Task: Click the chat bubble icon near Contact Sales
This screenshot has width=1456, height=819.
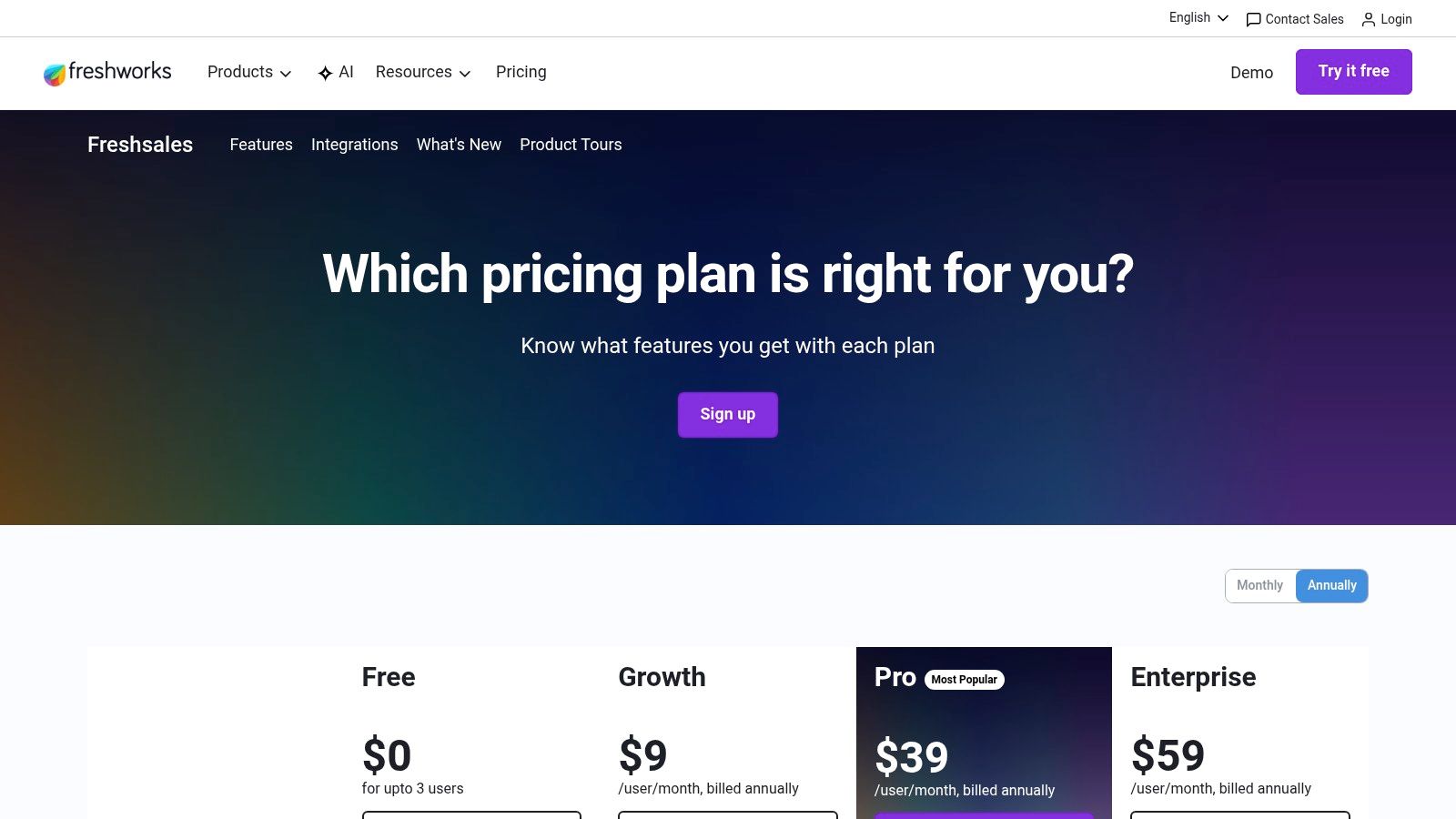Action: coord(1253,19)
